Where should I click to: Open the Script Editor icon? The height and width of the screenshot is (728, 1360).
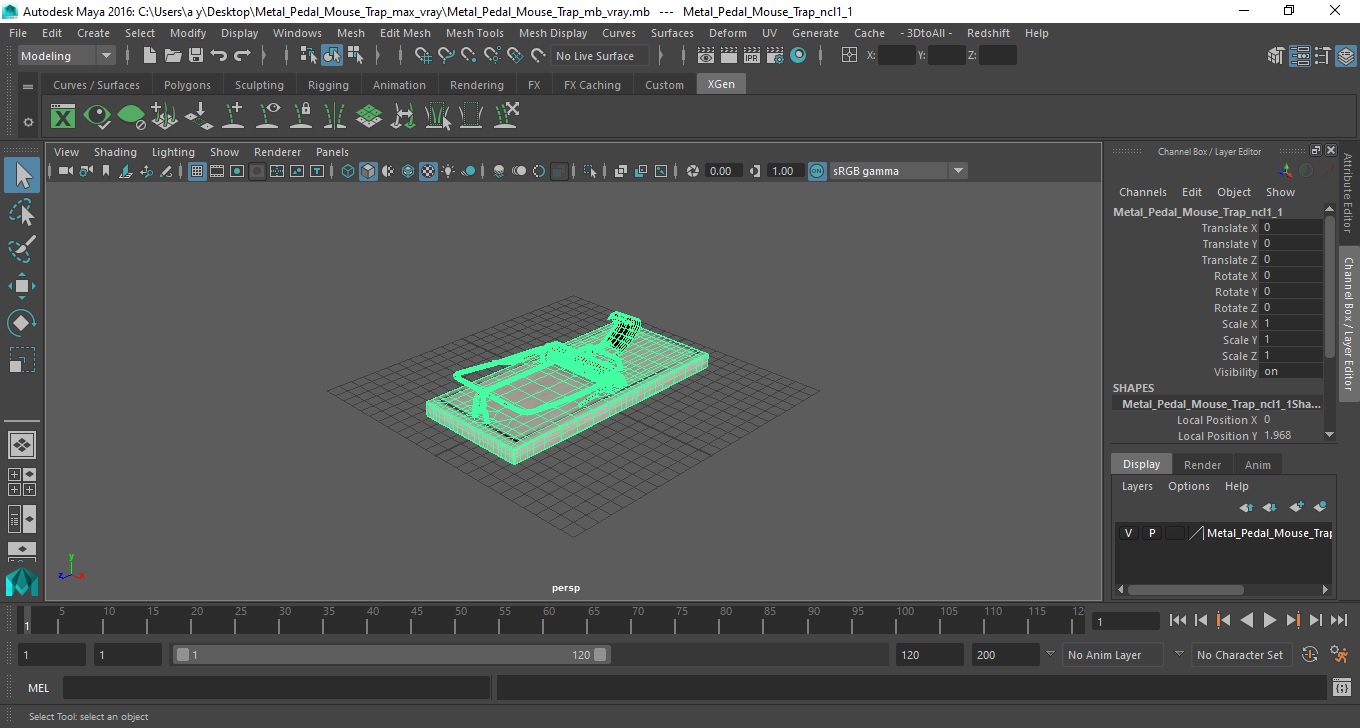1342,688
